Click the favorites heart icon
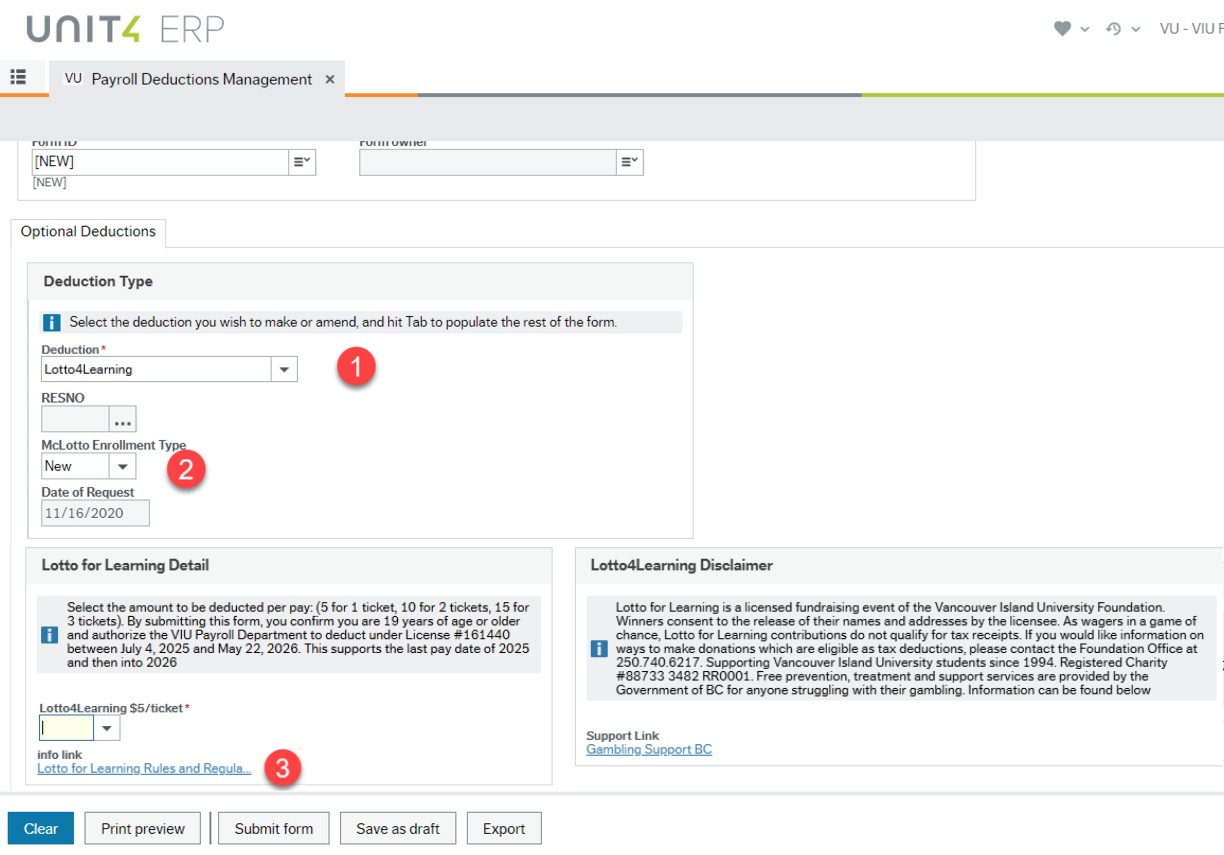Viewport: 1224px width, 855px height. [1062, 29]
